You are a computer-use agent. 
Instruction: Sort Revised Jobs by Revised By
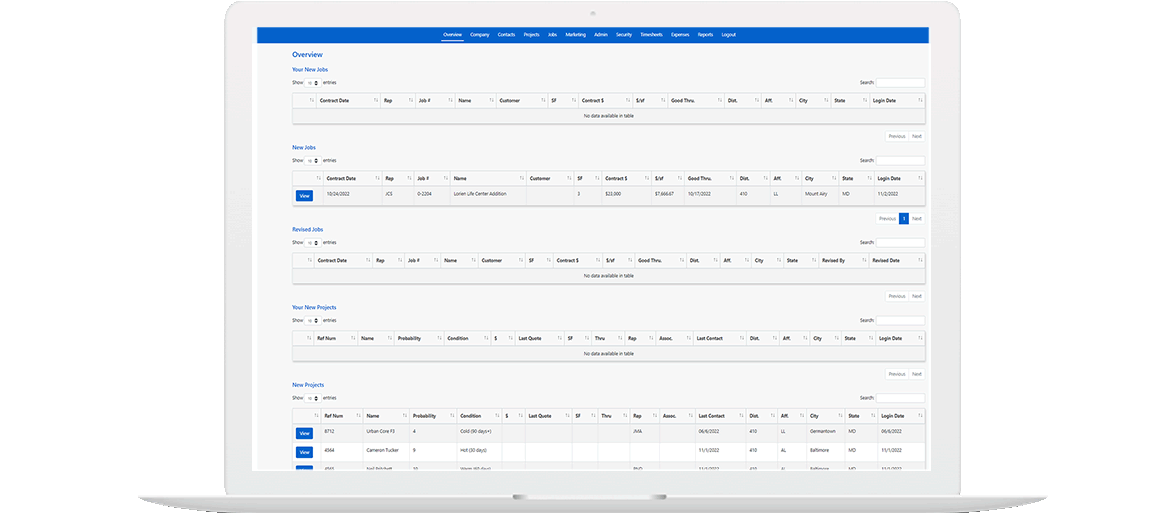tap(843, 260)
